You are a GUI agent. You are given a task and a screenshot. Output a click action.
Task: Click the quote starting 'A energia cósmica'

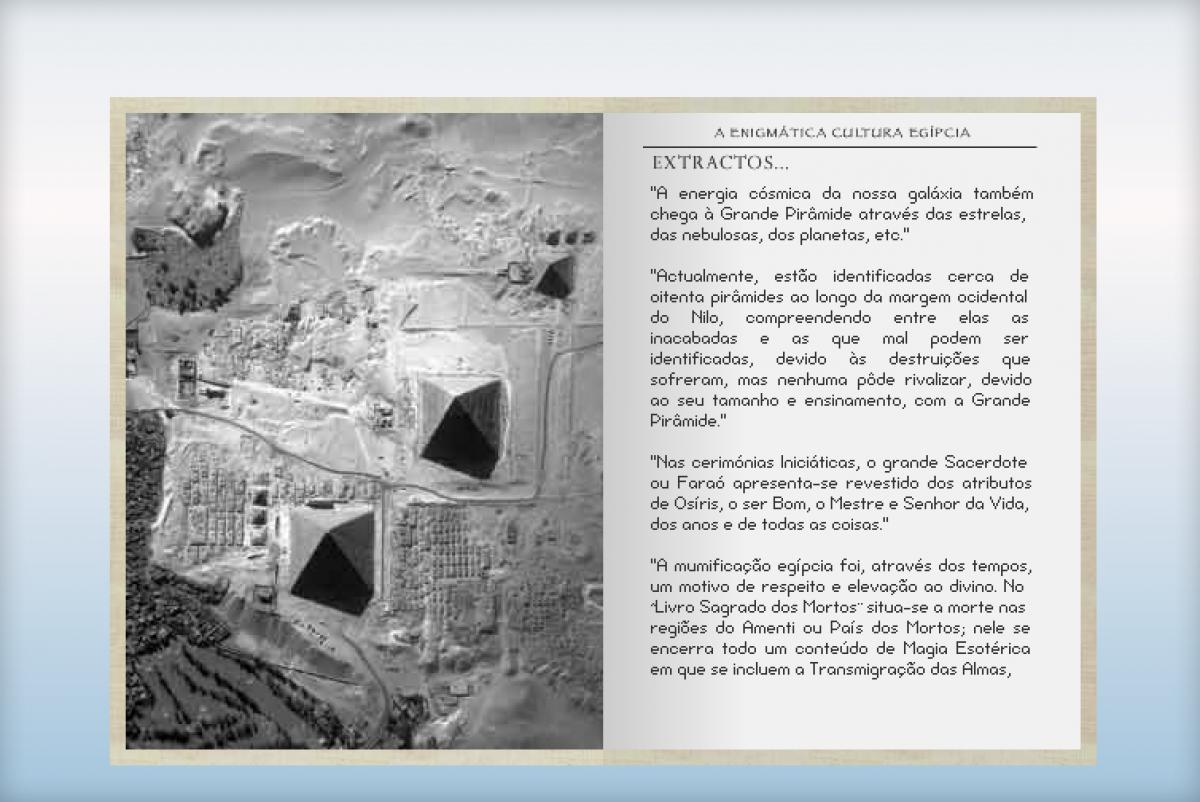click(x=840, y=214)
